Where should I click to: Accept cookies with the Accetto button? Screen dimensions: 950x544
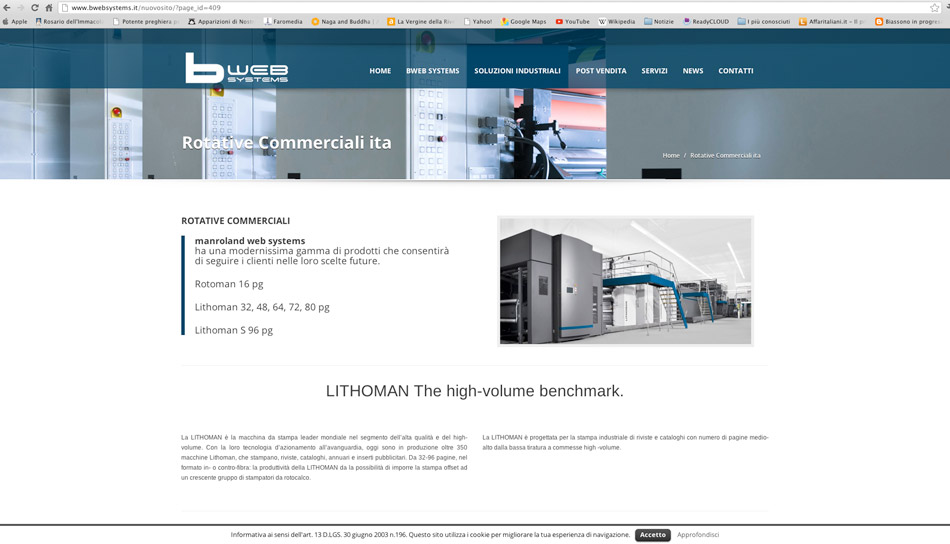(x=653, y=535)
